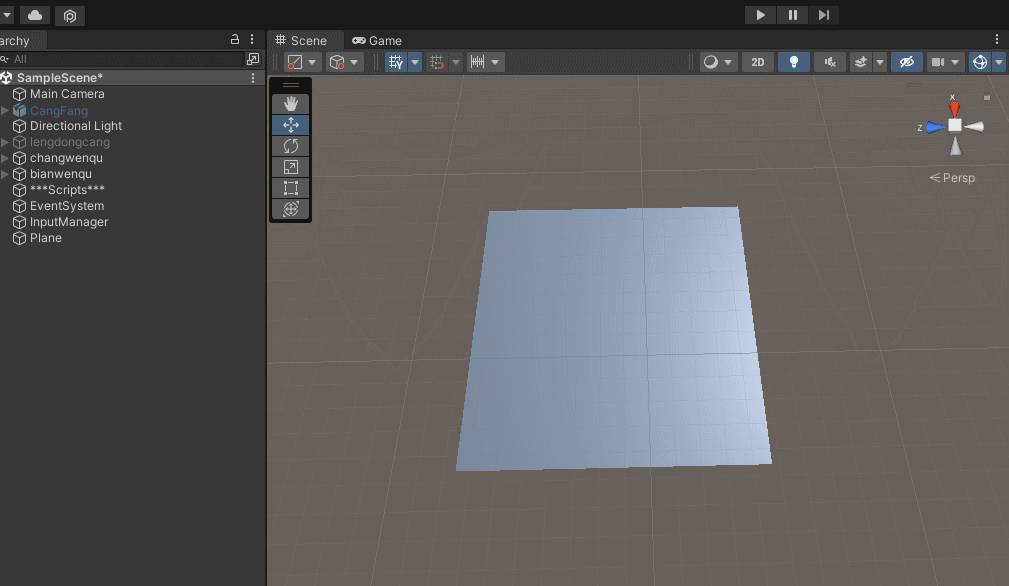Viewport: 1009px width, 586px height.
Task: Click the Step frame button
Action: tap(823, 15)
